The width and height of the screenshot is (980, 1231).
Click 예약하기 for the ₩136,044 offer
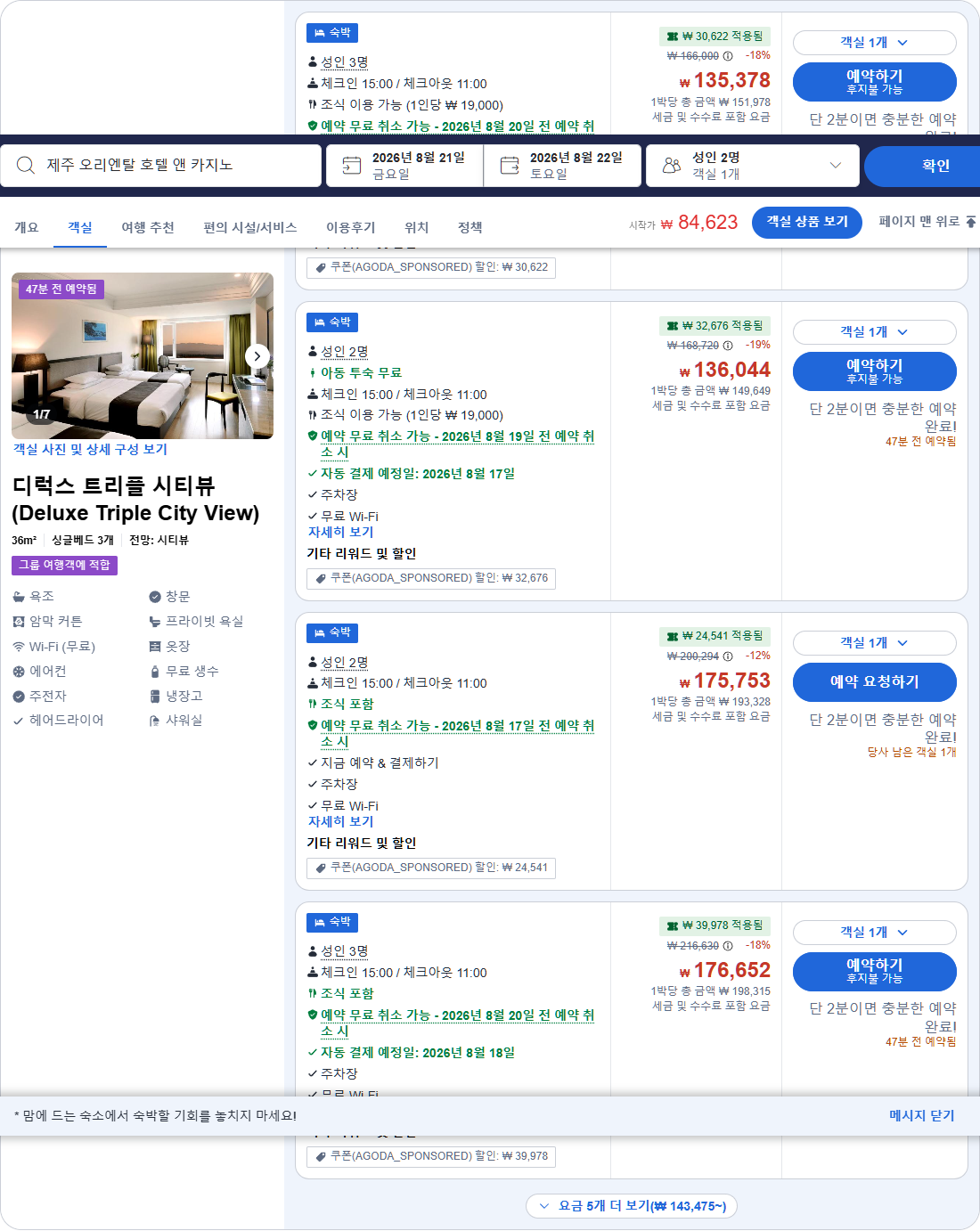[x=874, y=371]
